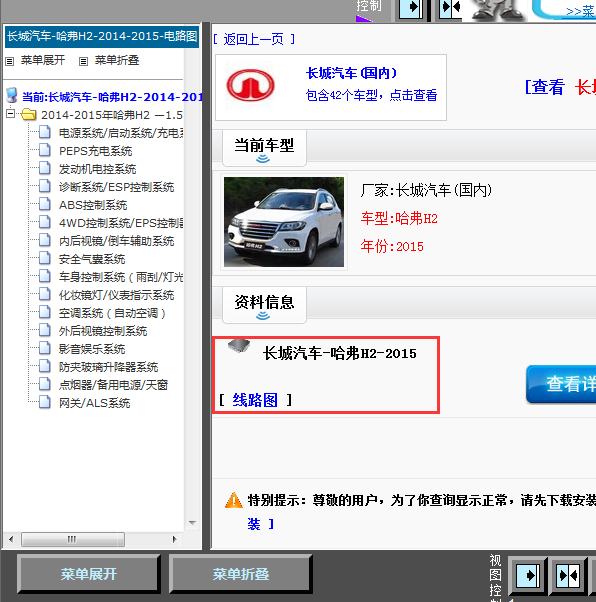Viewport: 596px width, 602px height.
Task: Click 包含42个车型，点击查看 link
Action: 371,95
